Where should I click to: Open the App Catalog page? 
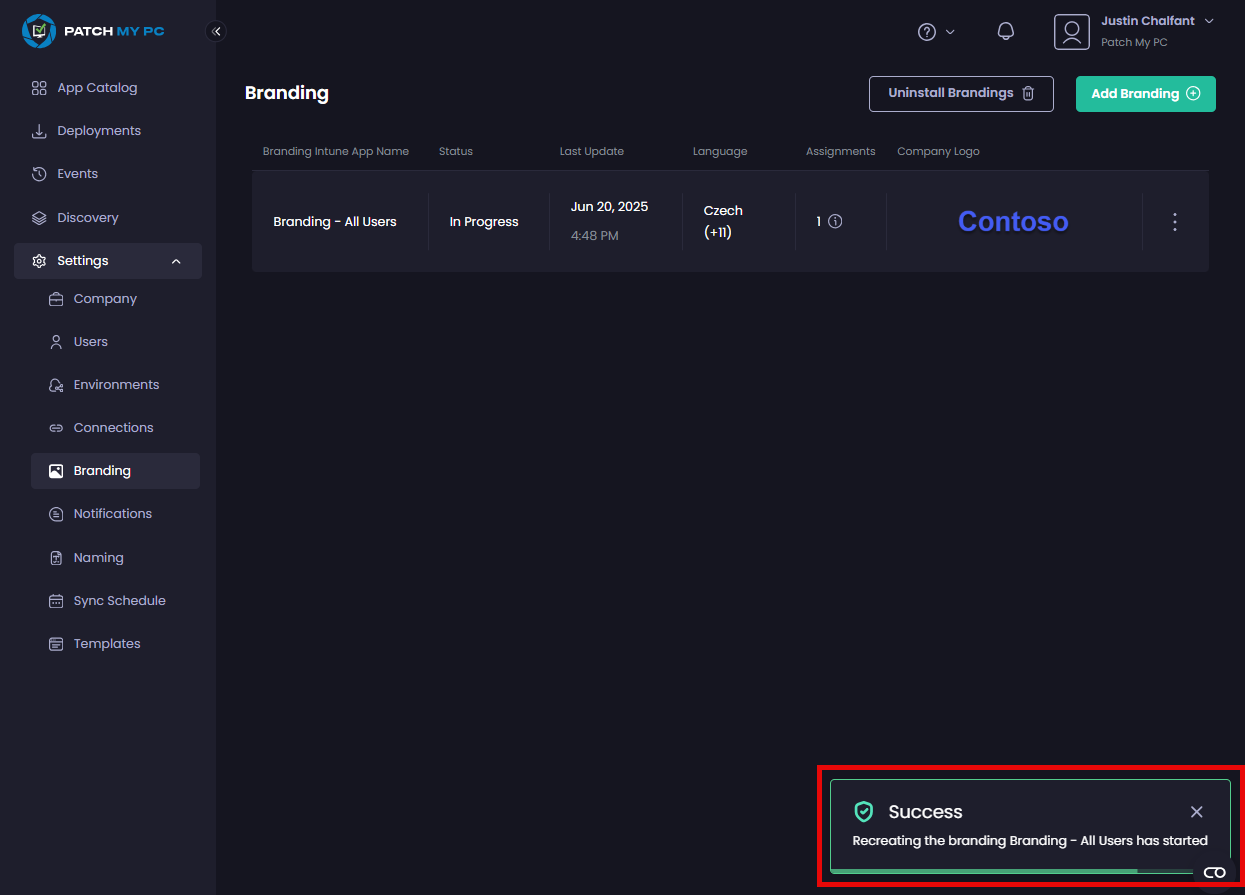tap(97, 88)
